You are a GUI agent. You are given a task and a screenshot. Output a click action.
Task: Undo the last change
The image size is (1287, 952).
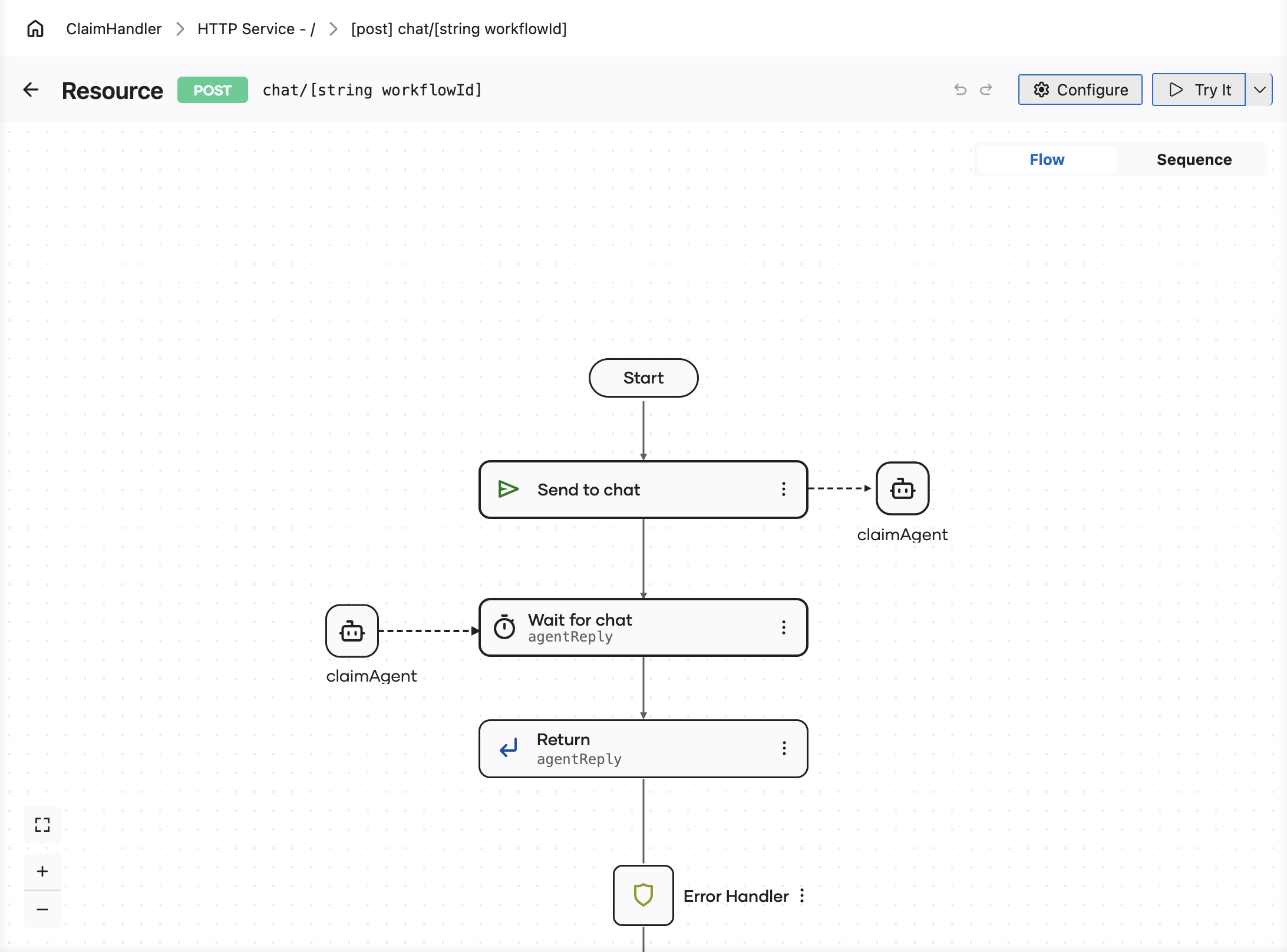[961, 90]
